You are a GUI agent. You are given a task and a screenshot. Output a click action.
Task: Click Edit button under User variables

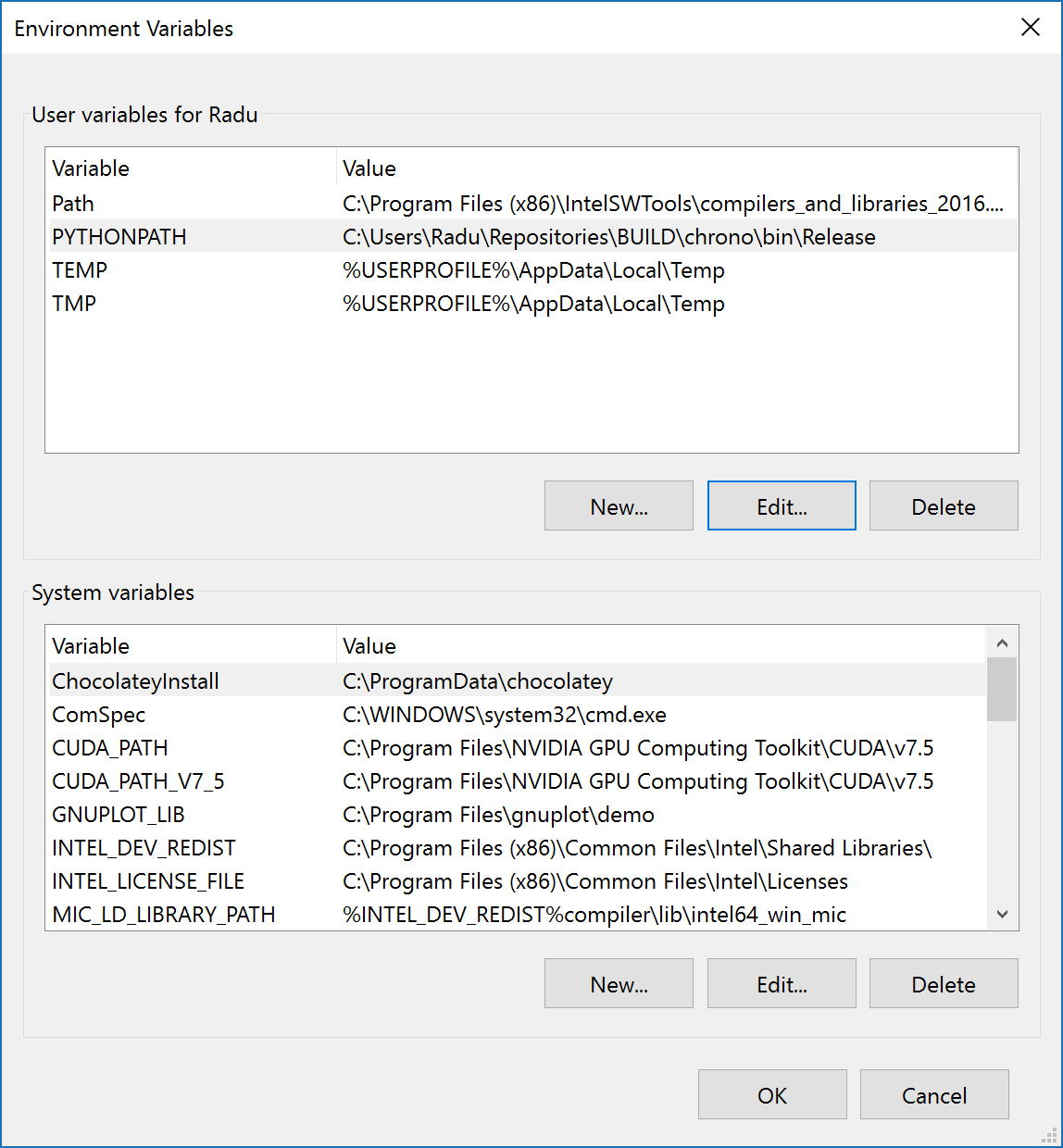coord(782,505)
